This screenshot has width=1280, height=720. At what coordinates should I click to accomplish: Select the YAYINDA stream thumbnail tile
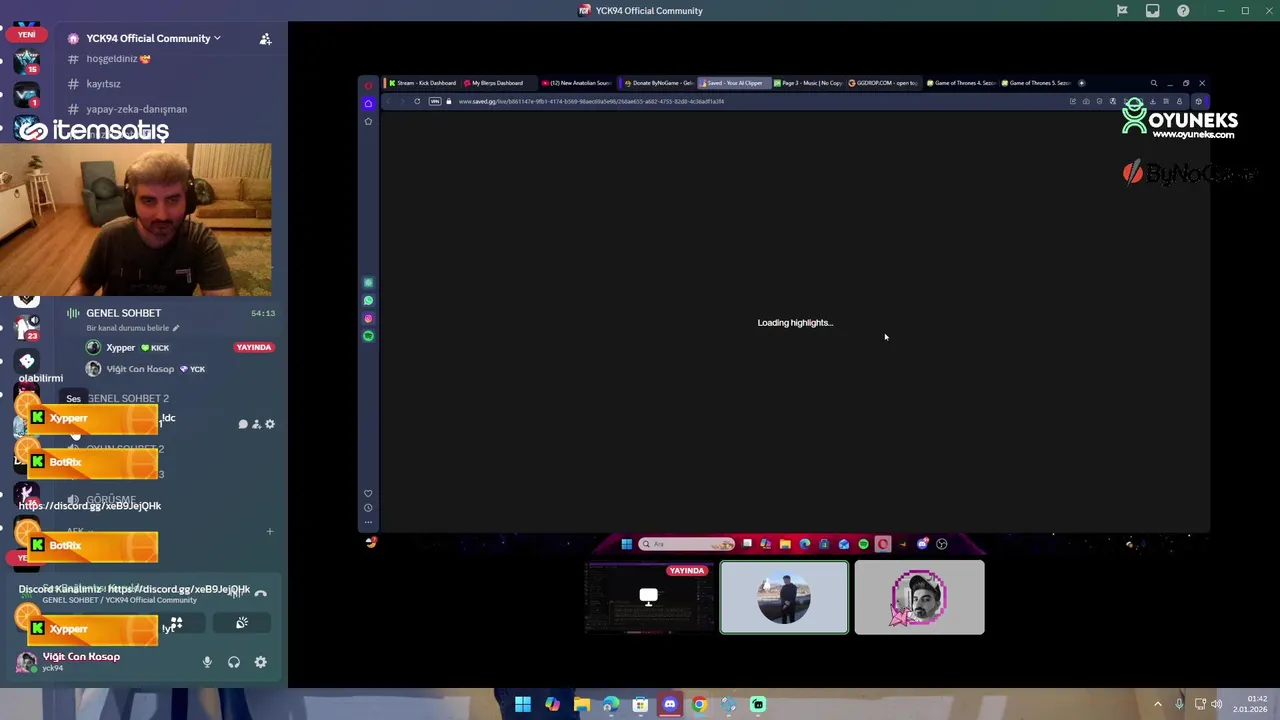point(649,597)
